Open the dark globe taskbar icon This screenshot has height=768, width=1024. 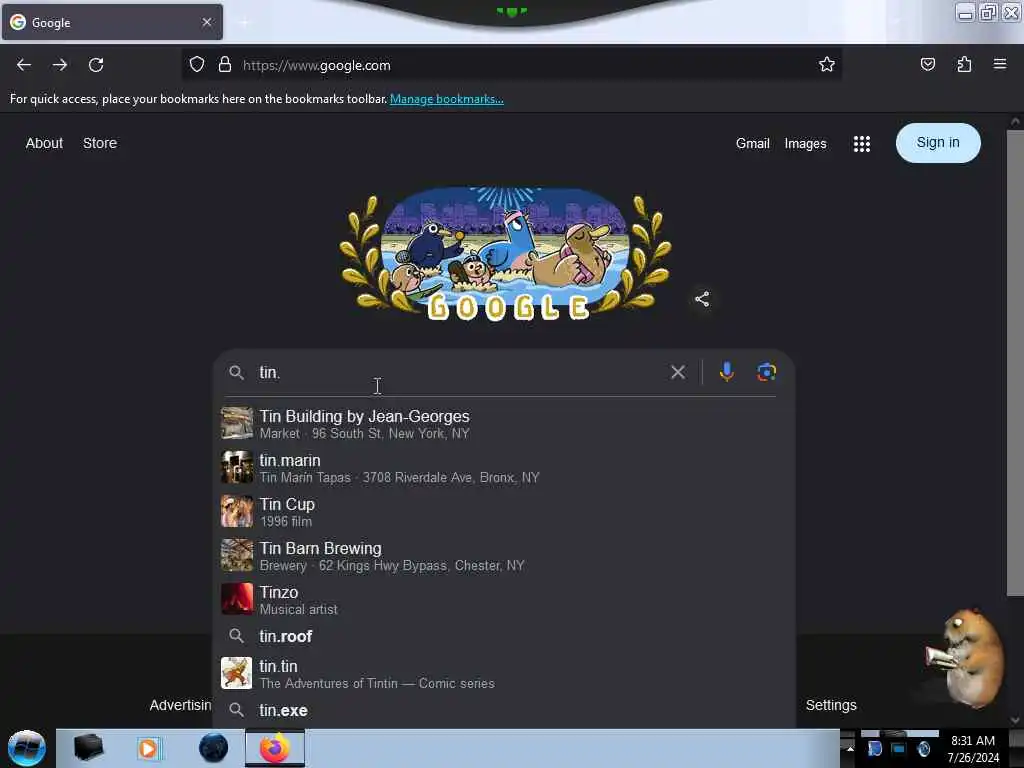pos(214,748)
